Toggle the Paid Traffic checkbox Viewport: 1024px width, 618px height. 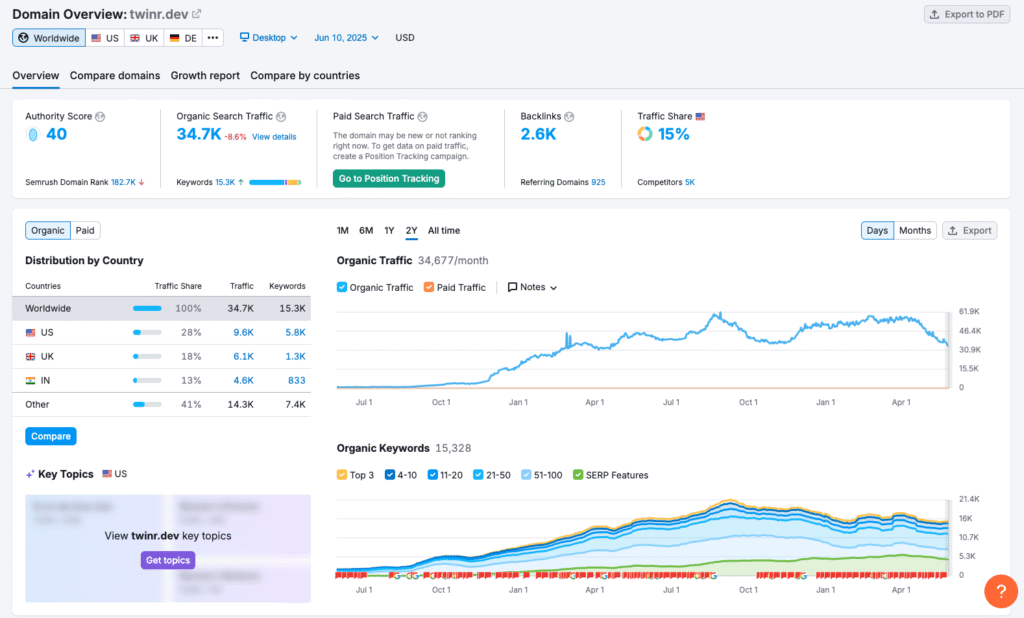click(x=429, y=287)
